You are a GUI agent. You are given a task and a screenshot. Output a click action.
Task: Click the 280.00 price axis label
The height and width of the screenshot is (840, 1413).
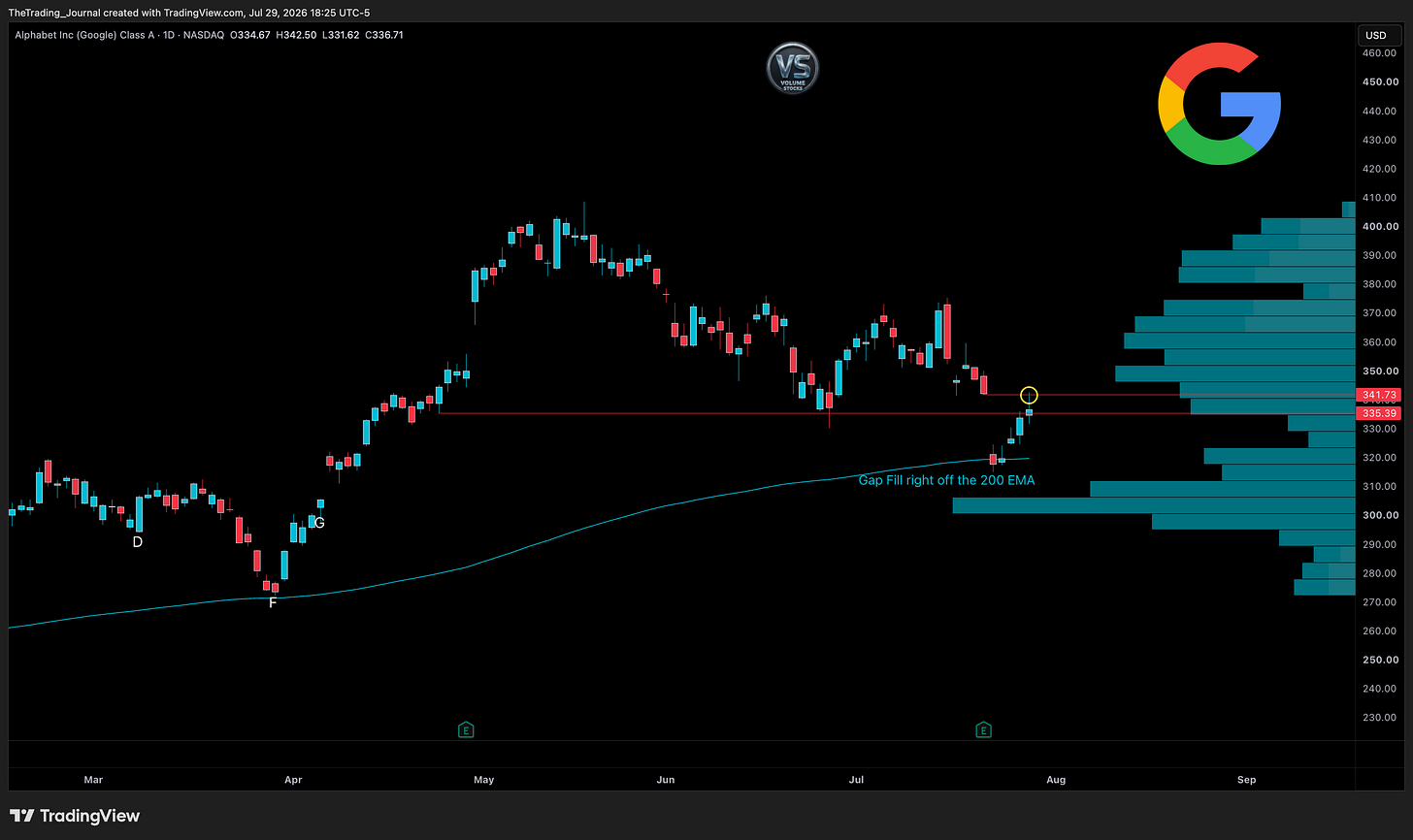(x=1378, y=573)
